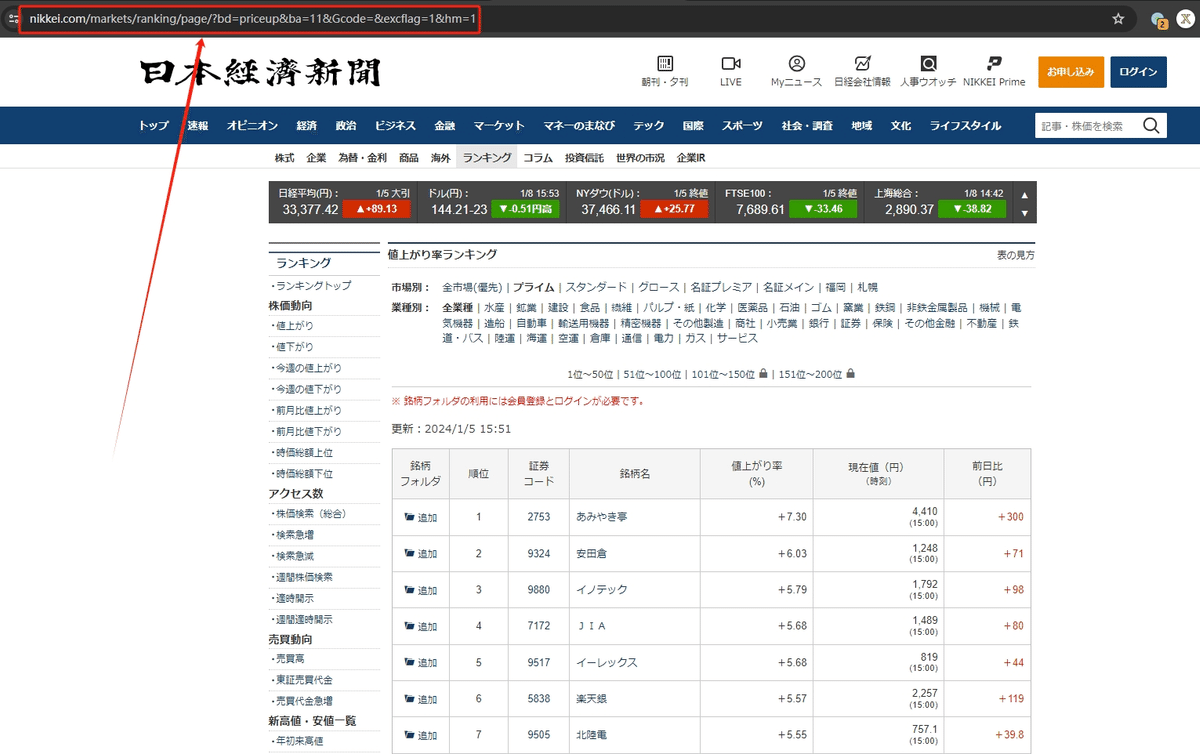
Task: Open 楽天銀 stock name link
Action: [x=593, y=699]
